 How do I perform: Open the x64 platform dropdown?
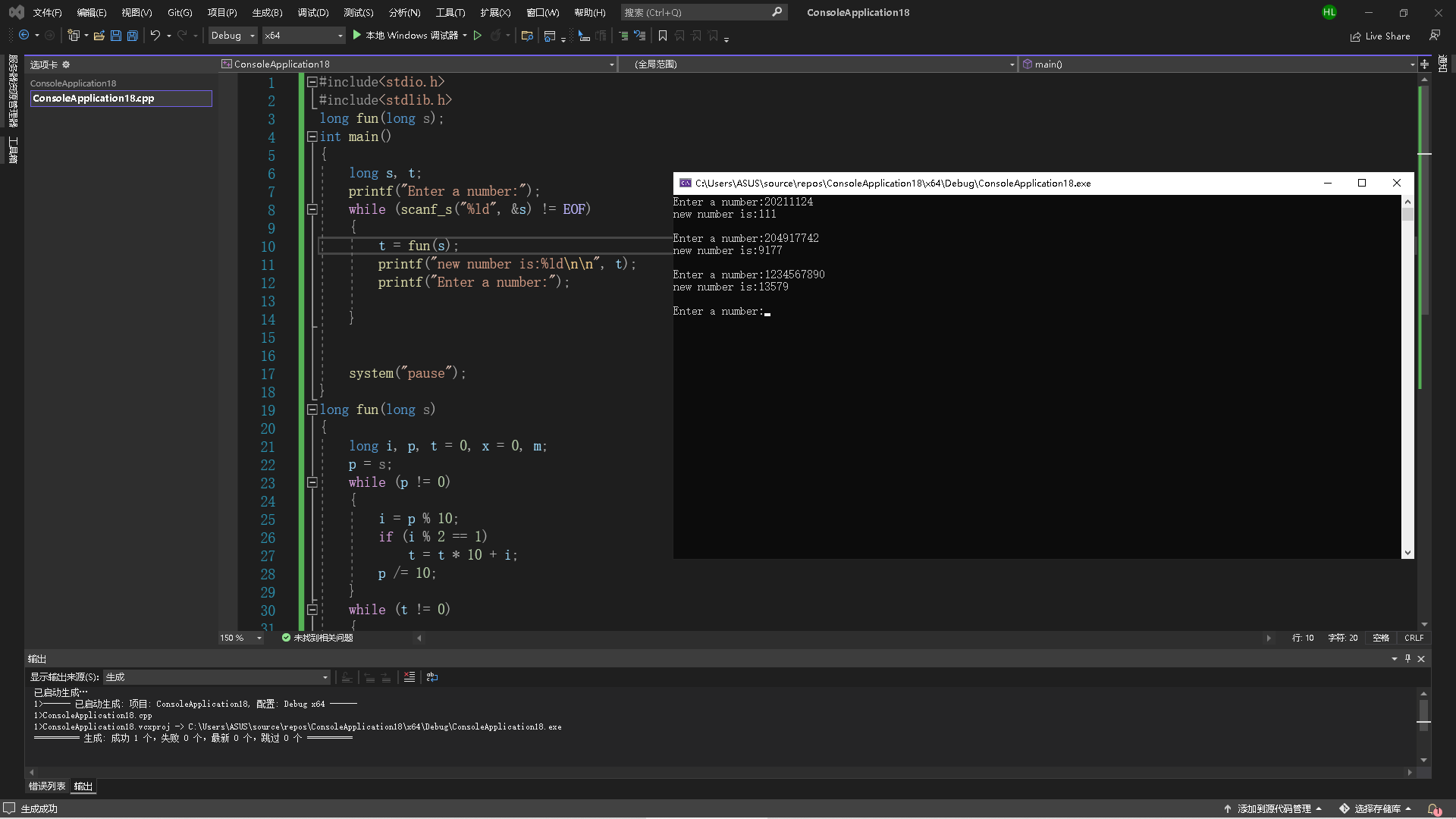pyautogui.click(x=303, y=36)
